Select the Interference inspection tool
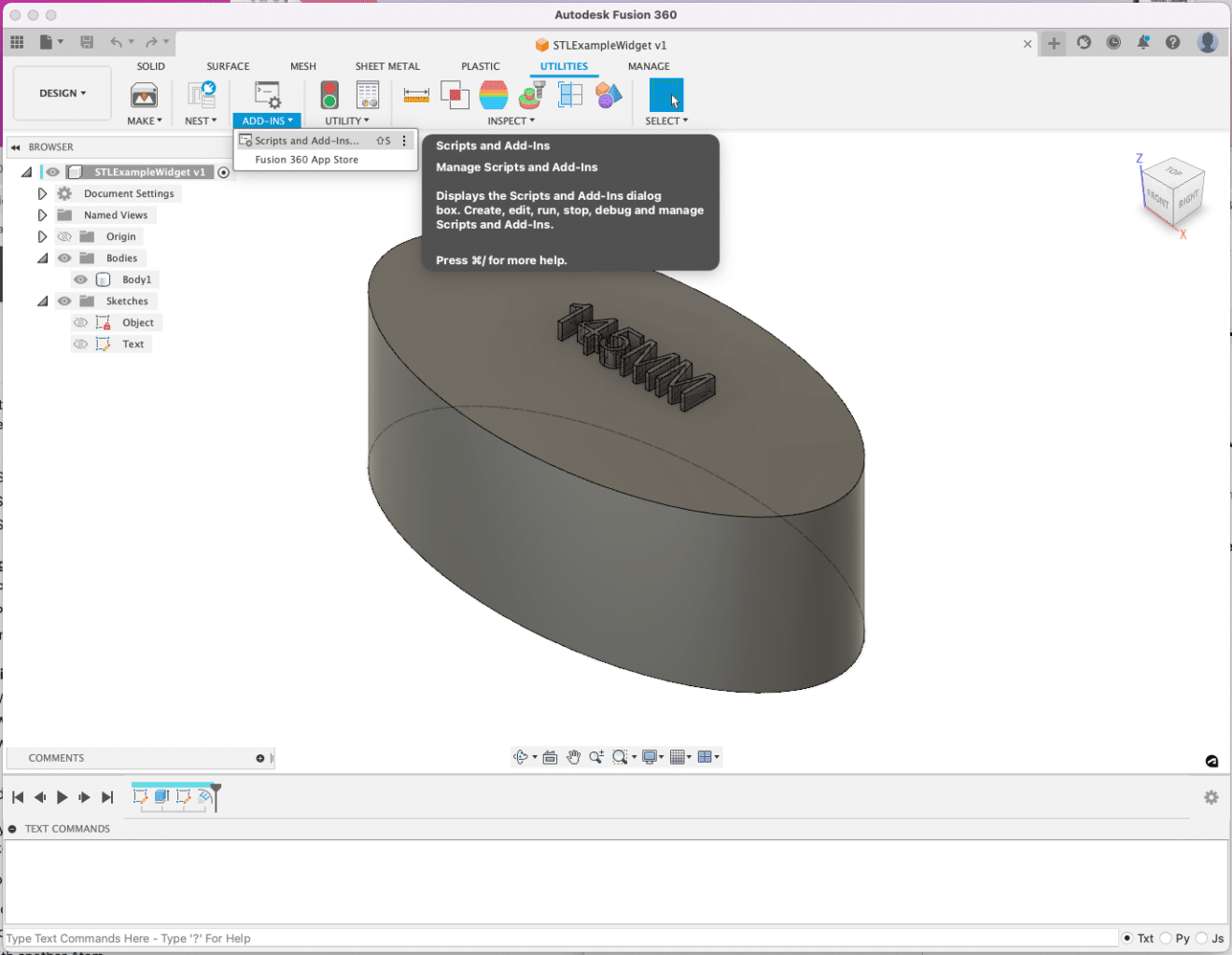Screen dimensions: 1232x955 pos(455,94)
